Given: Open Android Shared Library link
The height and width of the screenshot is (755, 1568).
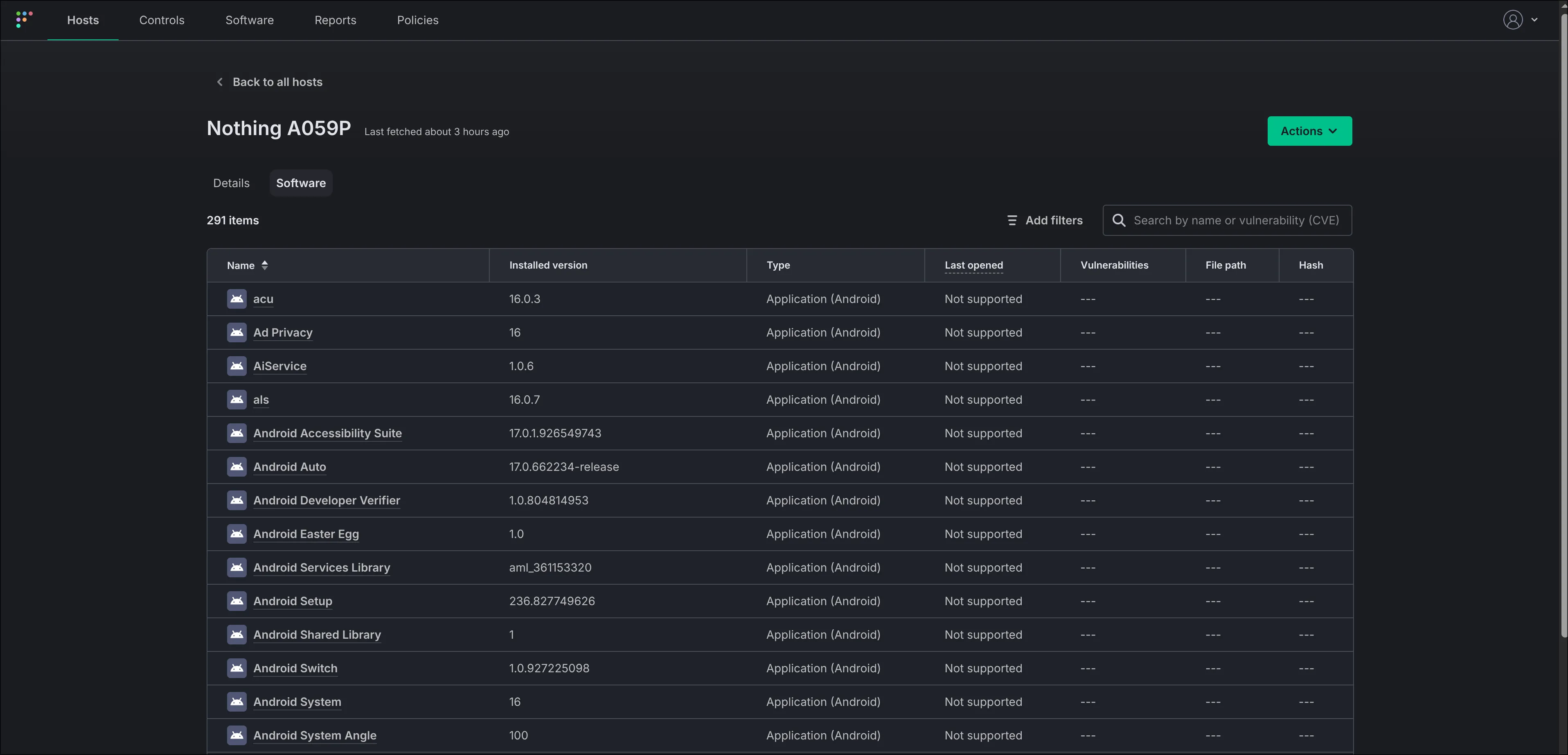Looking at the screenshot, I should [x=317, y=635].
